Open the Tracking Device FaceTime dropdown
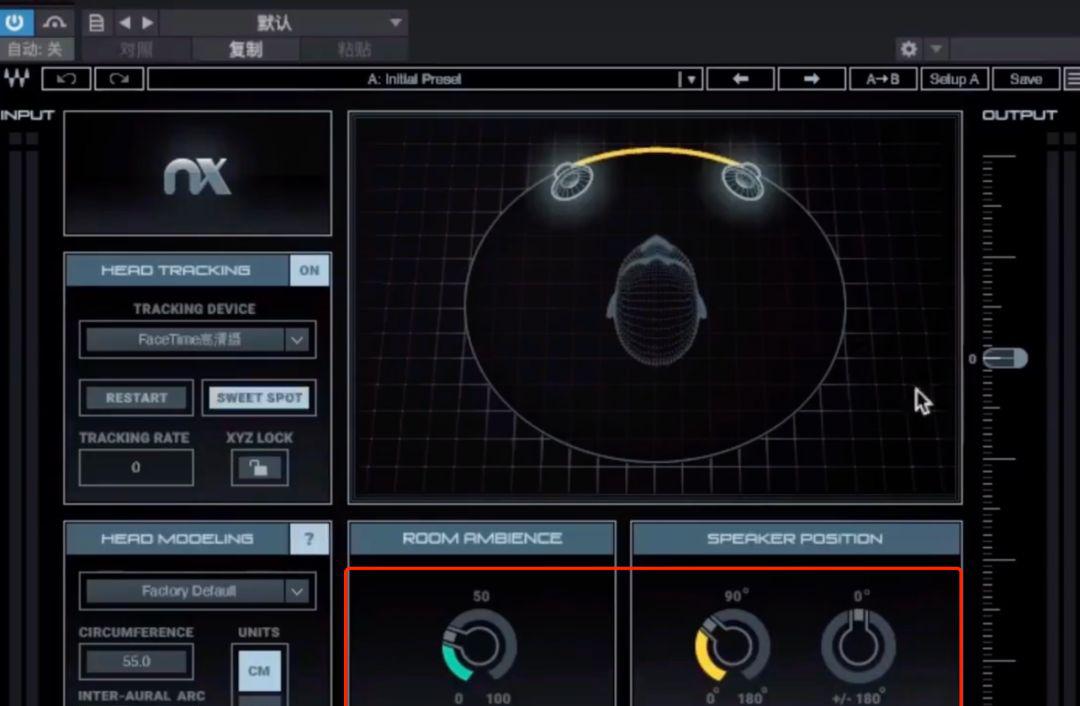This screenshot has height=706, width=1080. point(198,340)
